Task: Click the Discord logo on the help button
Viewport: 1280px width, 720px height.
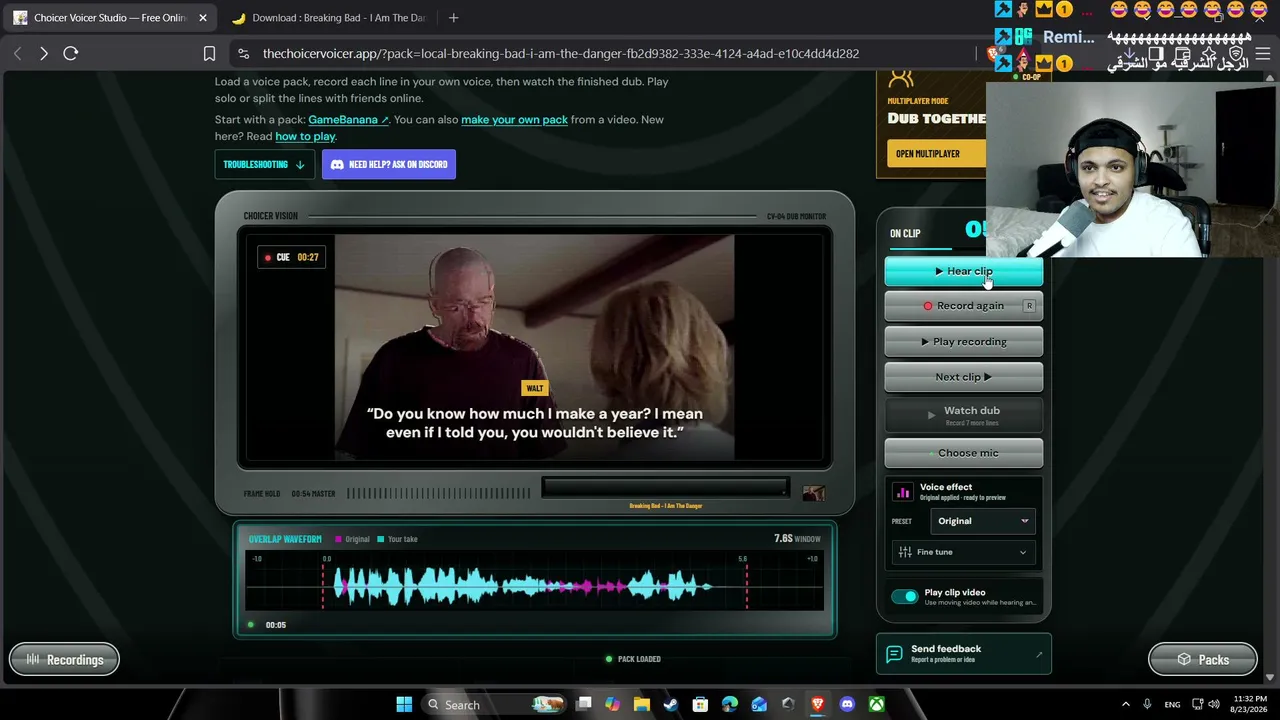Action: click(x=337, y=165)
